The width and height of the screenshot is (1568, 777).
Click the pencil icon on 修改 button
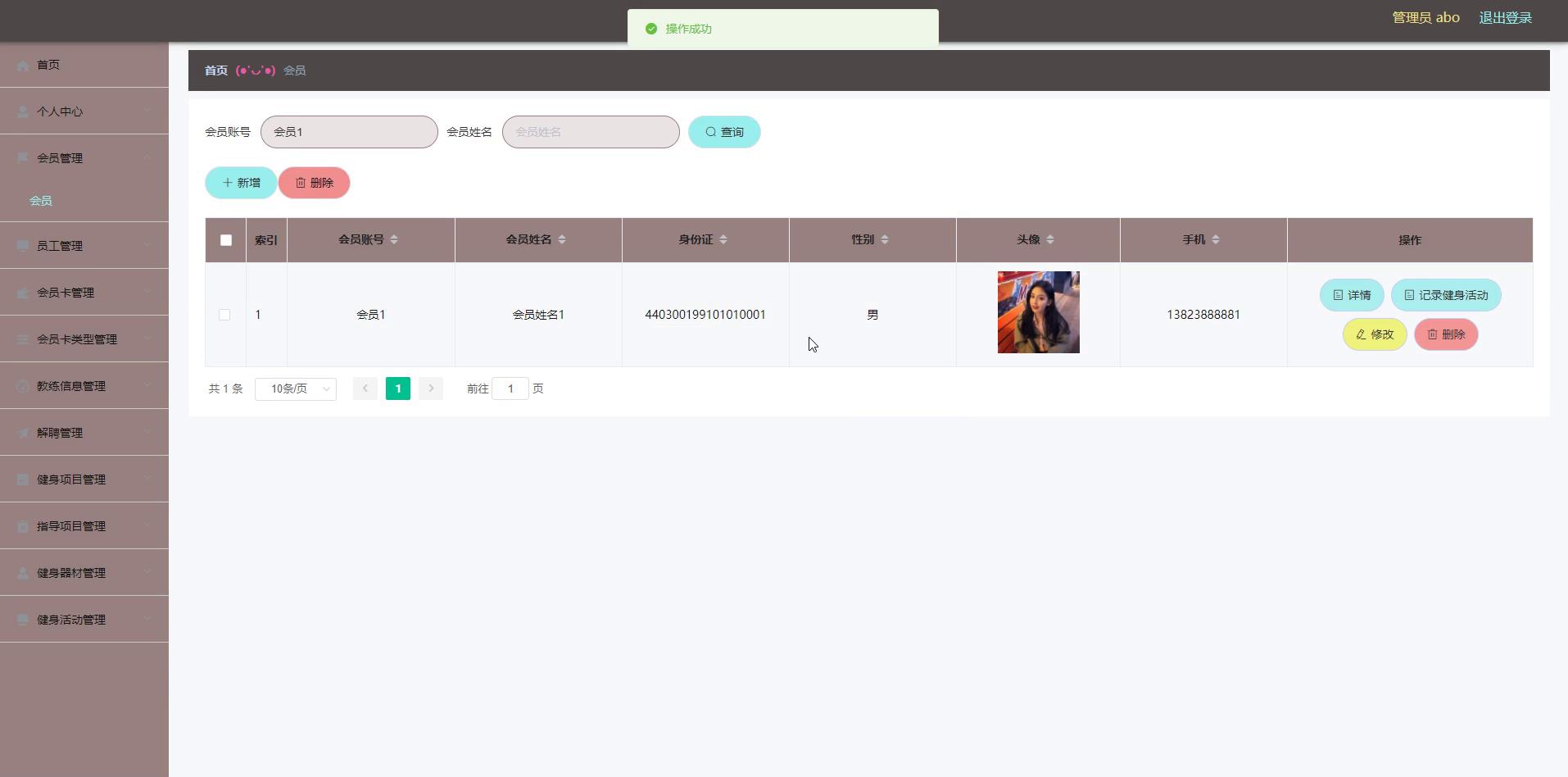pyautogui.click(x=1360, y=334)
